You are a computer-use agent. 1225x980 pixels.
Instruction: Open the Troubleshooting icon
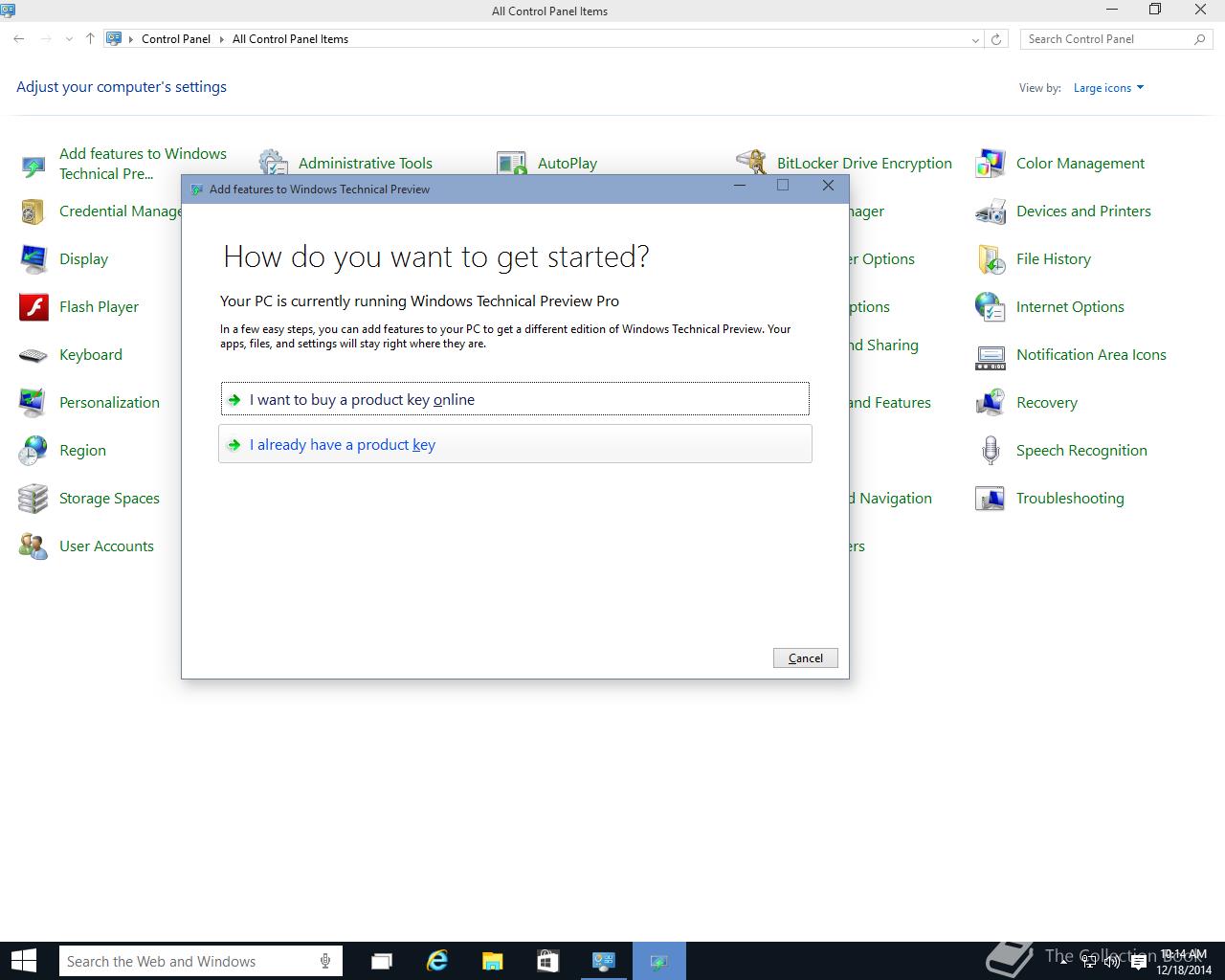click(991, 499)
